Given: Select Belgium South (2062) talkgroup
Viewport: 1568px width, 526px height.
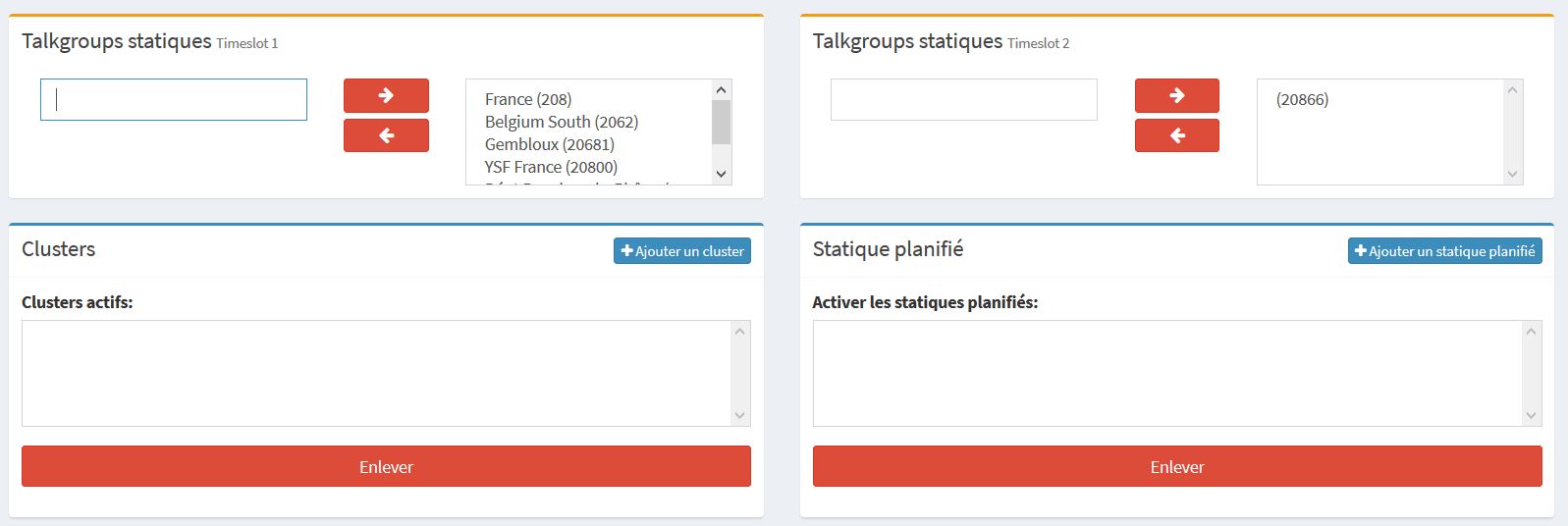Looking at the screenshot, I should pos(562,122).
